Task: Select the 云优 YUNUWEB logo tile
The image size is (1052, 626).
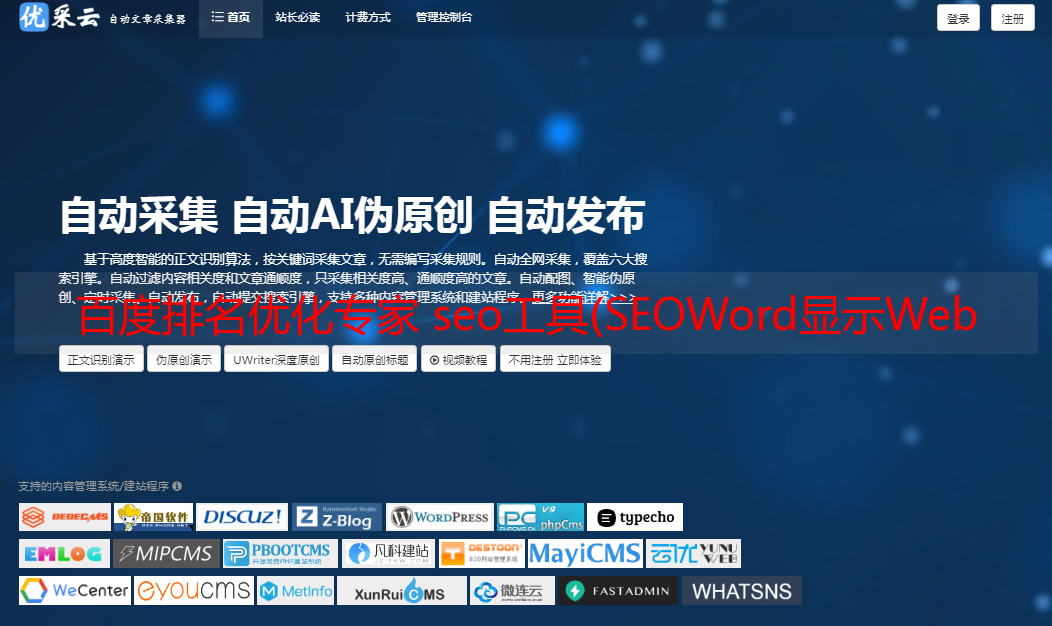Action: (x=693, y=554)
